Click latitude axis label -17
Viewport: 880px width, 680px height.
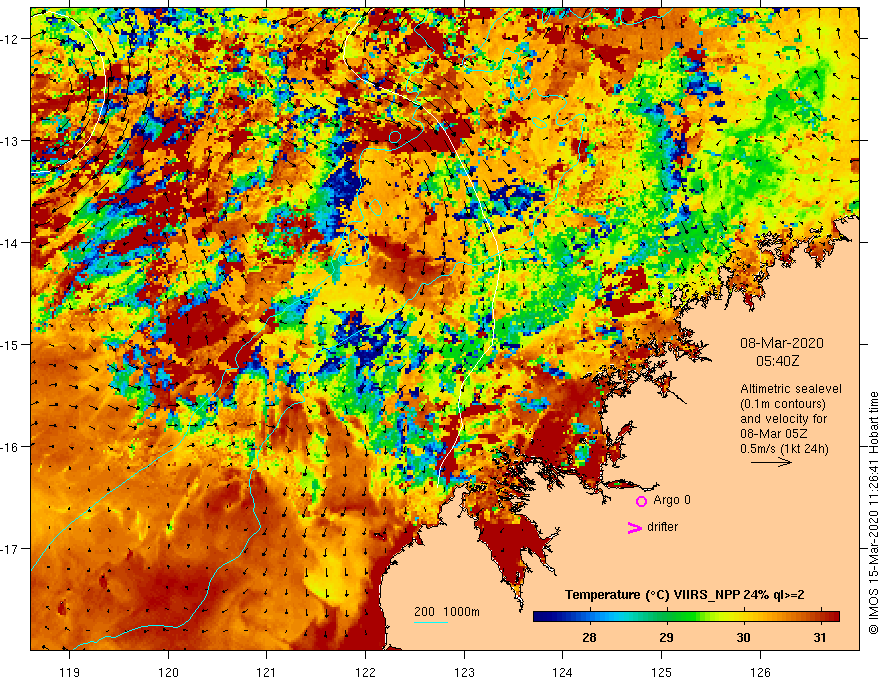coord(10,549)
